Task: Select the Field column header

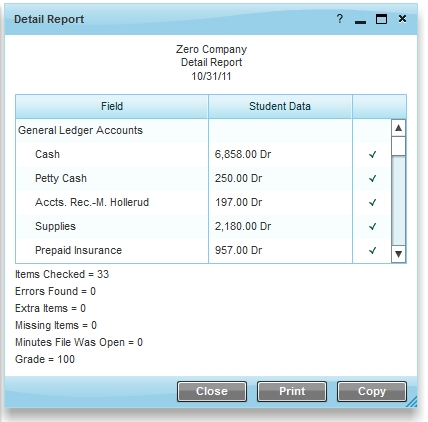Action: (x=112, y=106)
